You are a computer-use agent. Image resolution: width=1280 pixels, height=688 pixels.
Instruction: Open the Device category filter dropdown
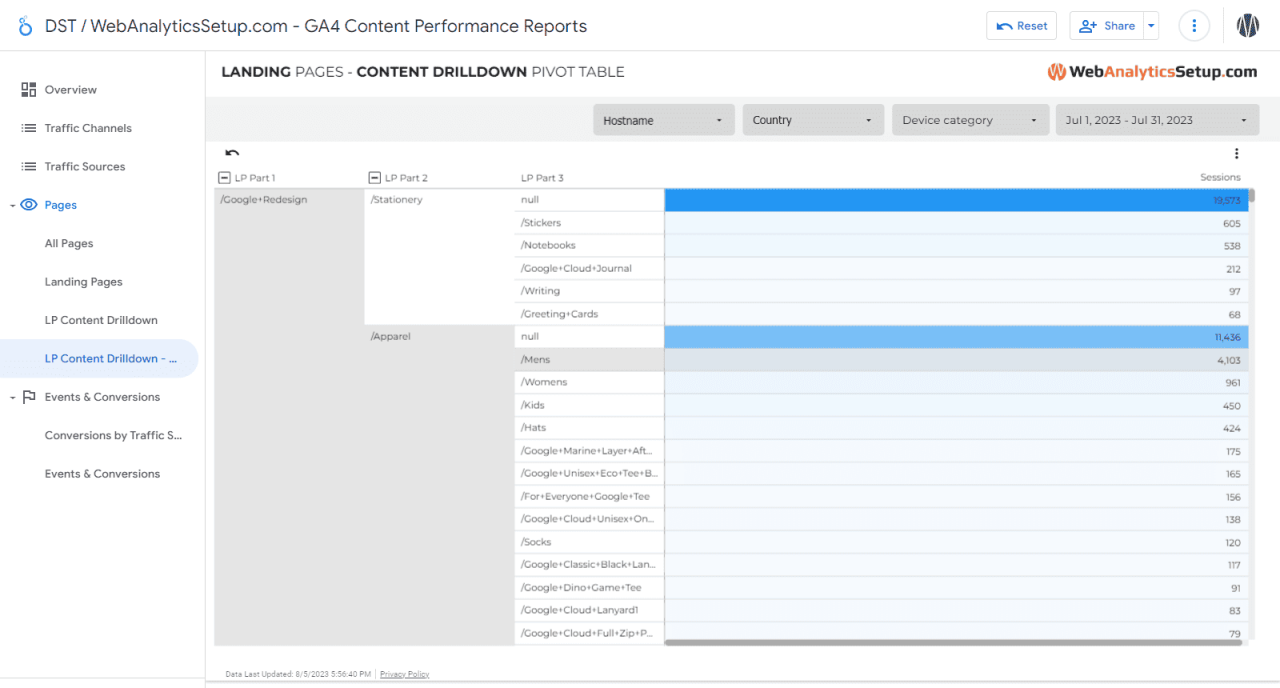pyautogui.click(x=970, y=119)
